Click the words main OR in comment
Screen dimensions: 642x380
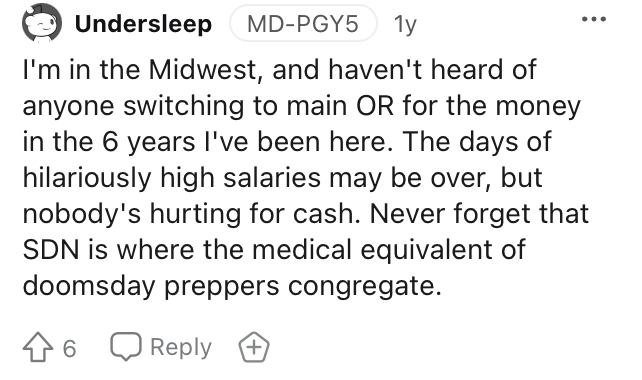340,106
